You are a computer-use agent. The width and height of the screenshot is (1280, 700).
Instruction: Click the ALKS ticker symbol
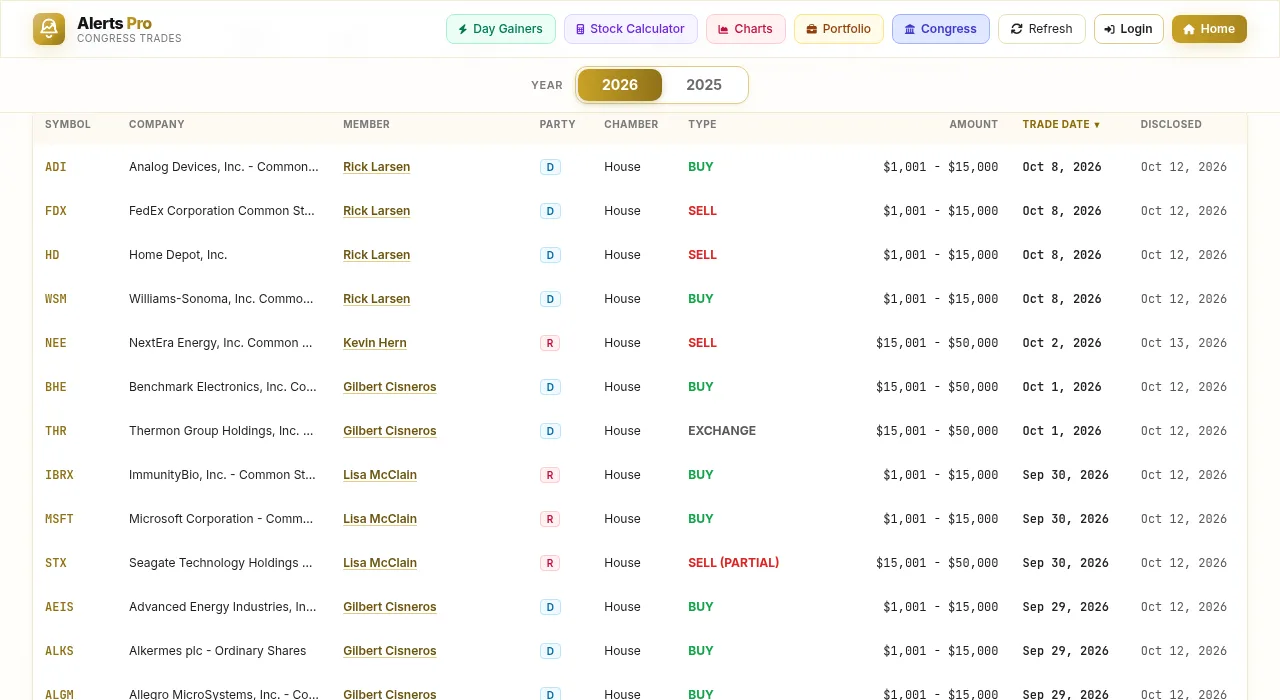click(59, 651)
